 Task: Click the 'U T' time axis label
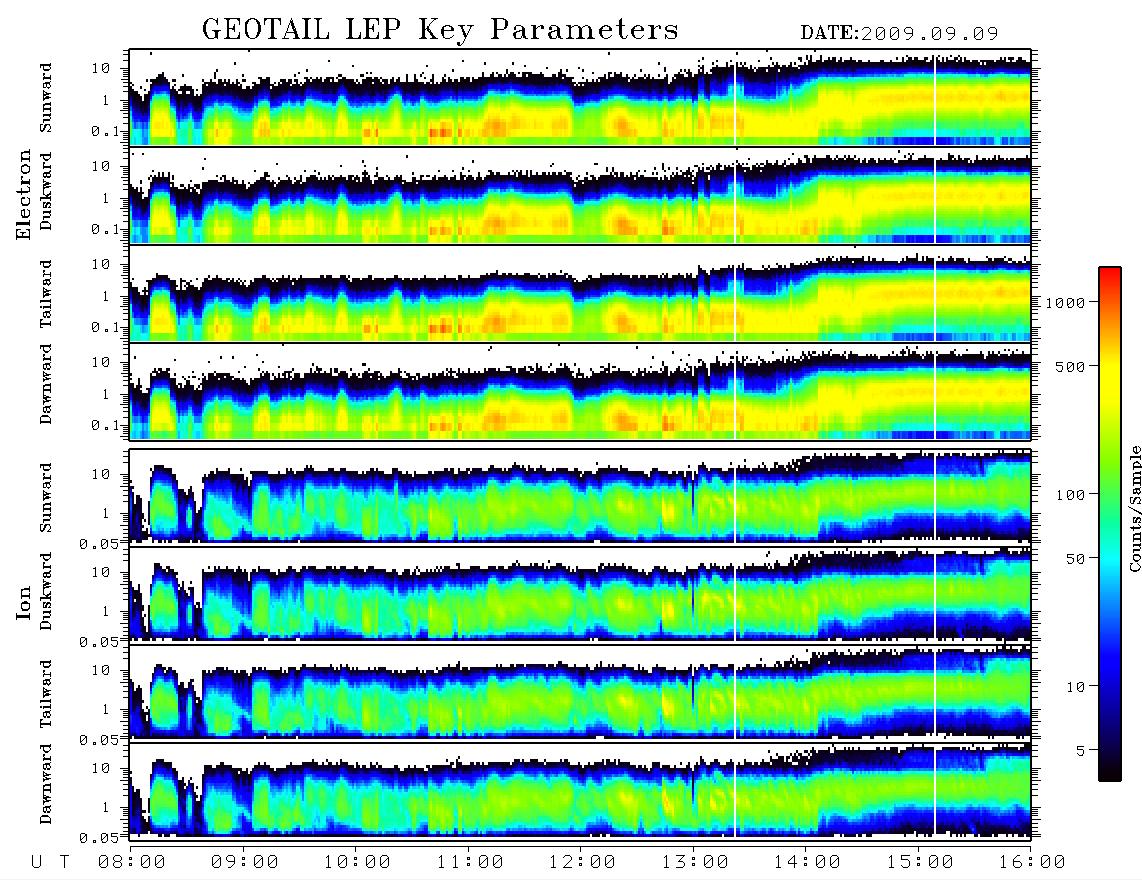coord(50,862)
